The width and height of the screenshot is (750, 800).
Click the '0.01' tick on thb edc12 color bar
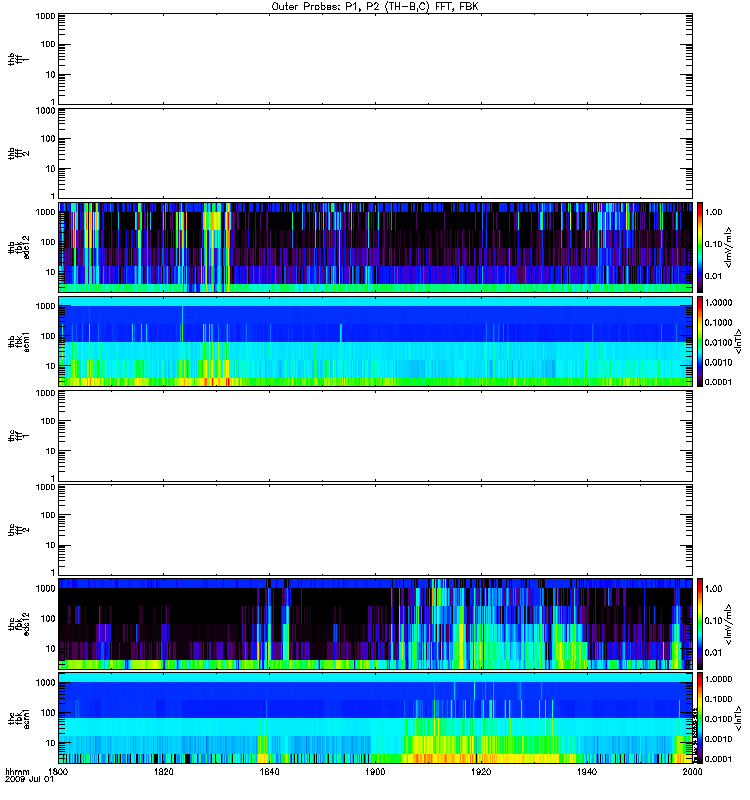click(713, 276)
